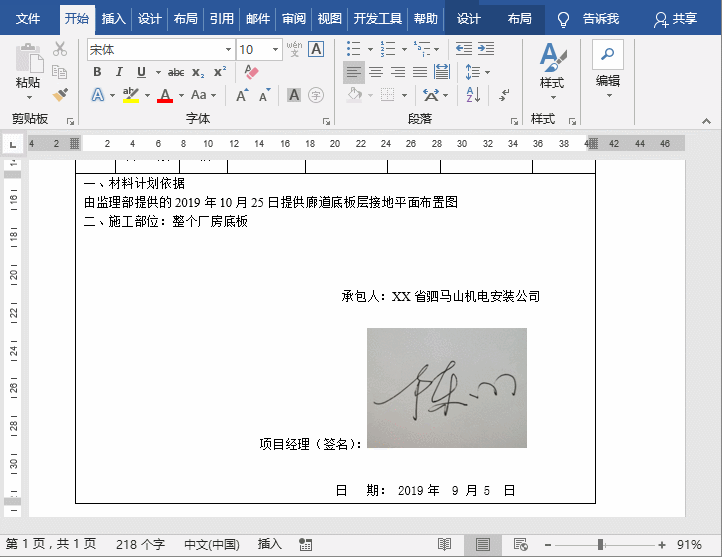Click the Increase Indent icon
This screenshot has height=557, width=722.
[x=486, y=48]
